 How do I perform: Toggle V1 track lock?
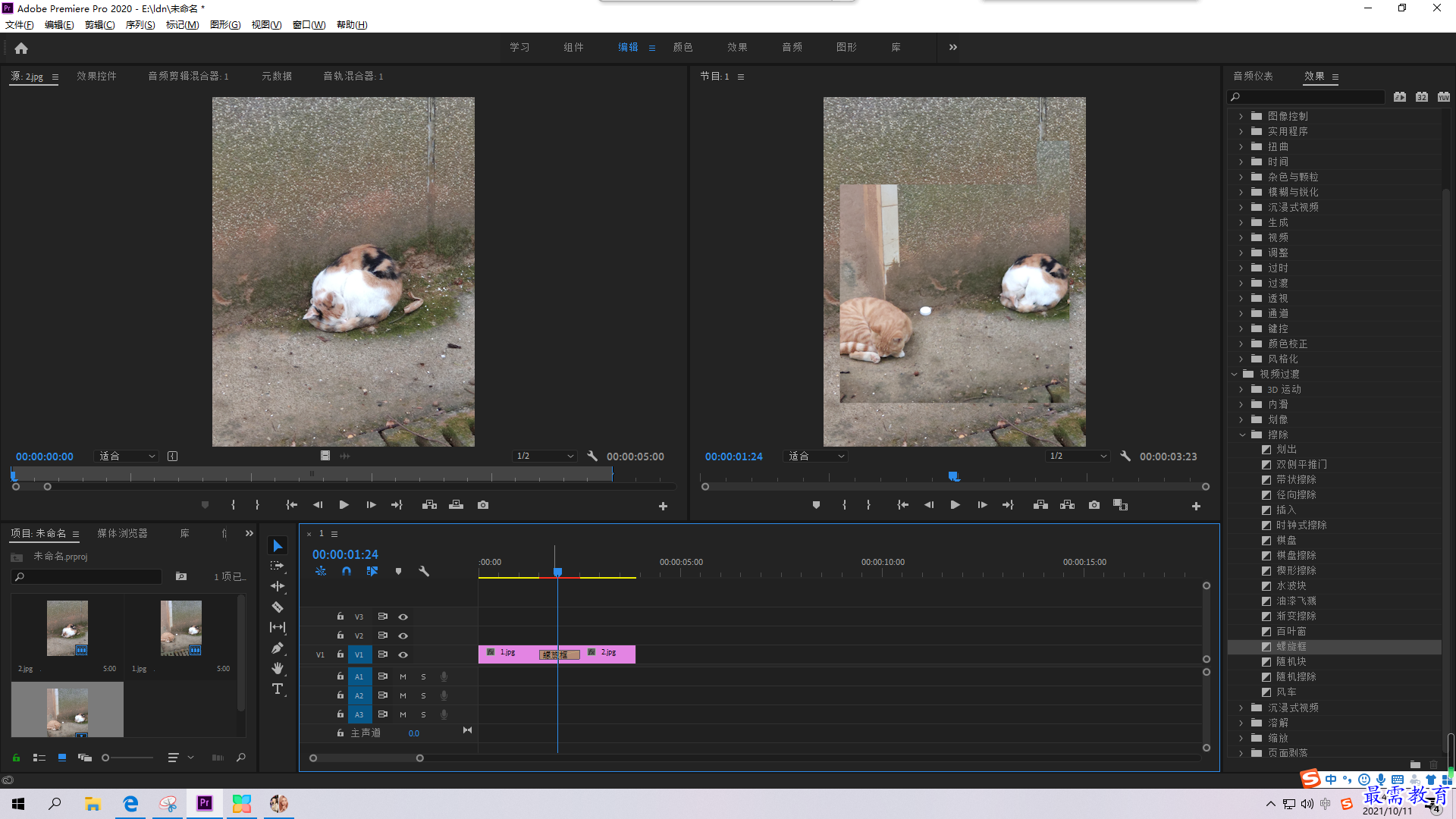(340, 654)
